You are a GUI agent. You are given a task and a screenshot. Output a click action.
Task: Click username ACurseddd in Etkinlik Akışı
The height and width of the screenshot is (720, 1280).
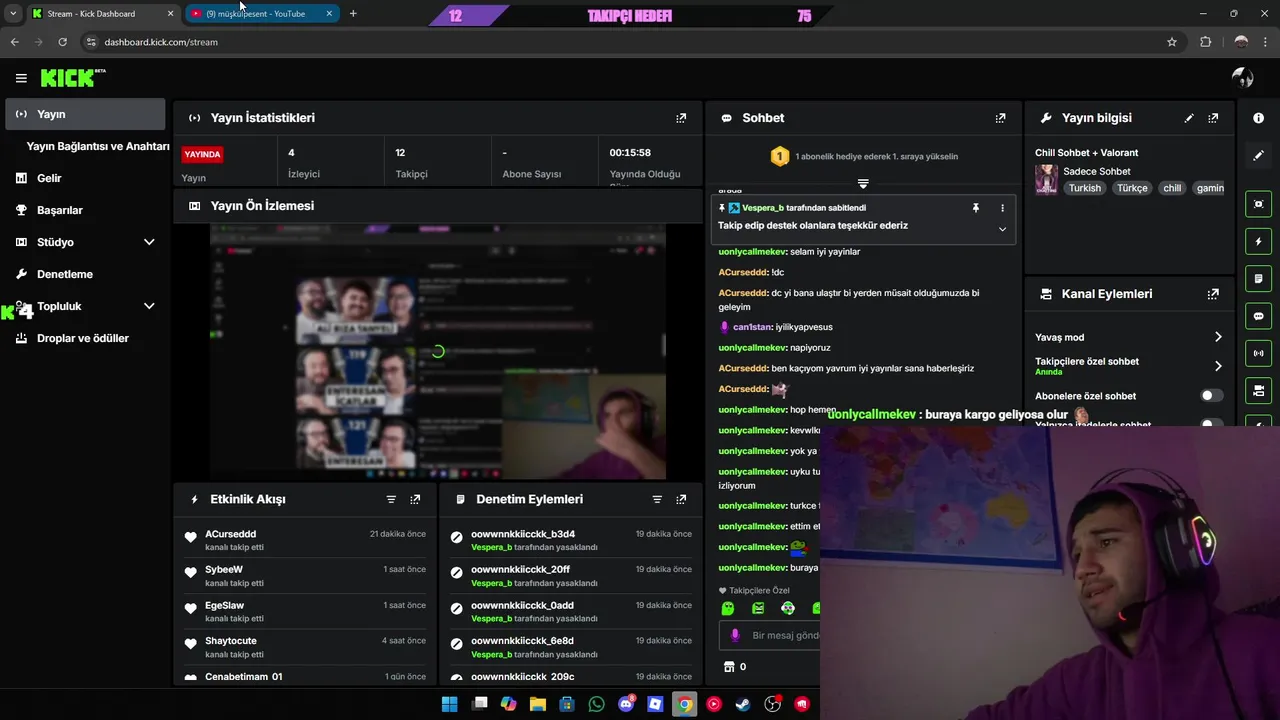(230, 534)
